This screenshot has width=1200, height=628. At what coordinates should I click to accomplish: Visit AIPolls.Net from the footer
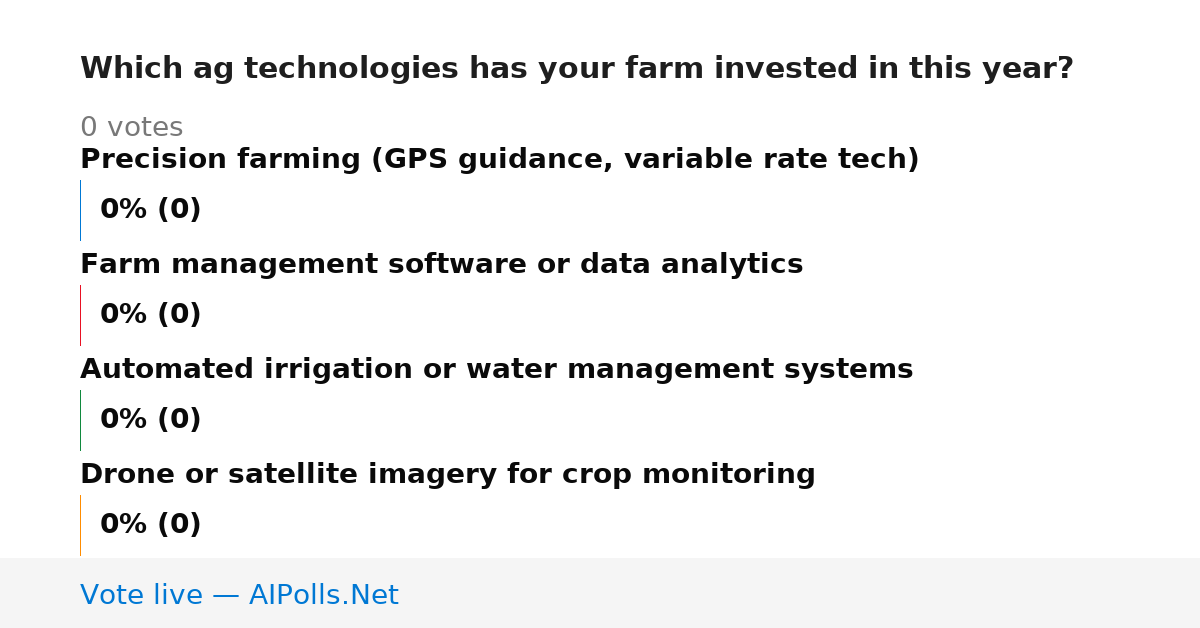[x=323, y=596]
